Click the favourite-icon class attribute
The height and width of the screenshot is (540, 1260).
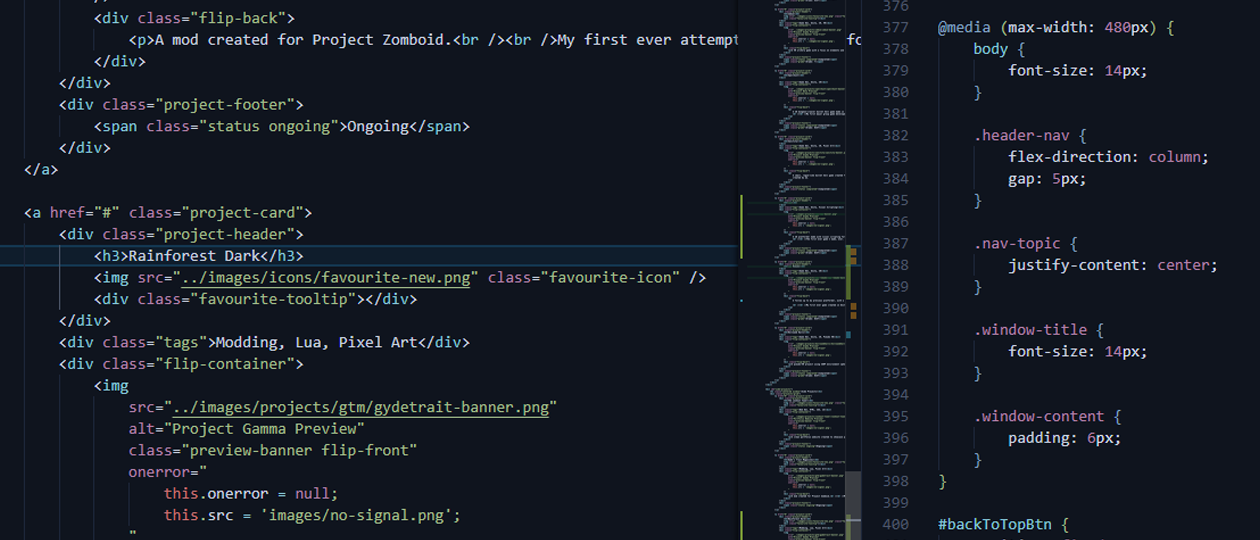coord(584,277)
